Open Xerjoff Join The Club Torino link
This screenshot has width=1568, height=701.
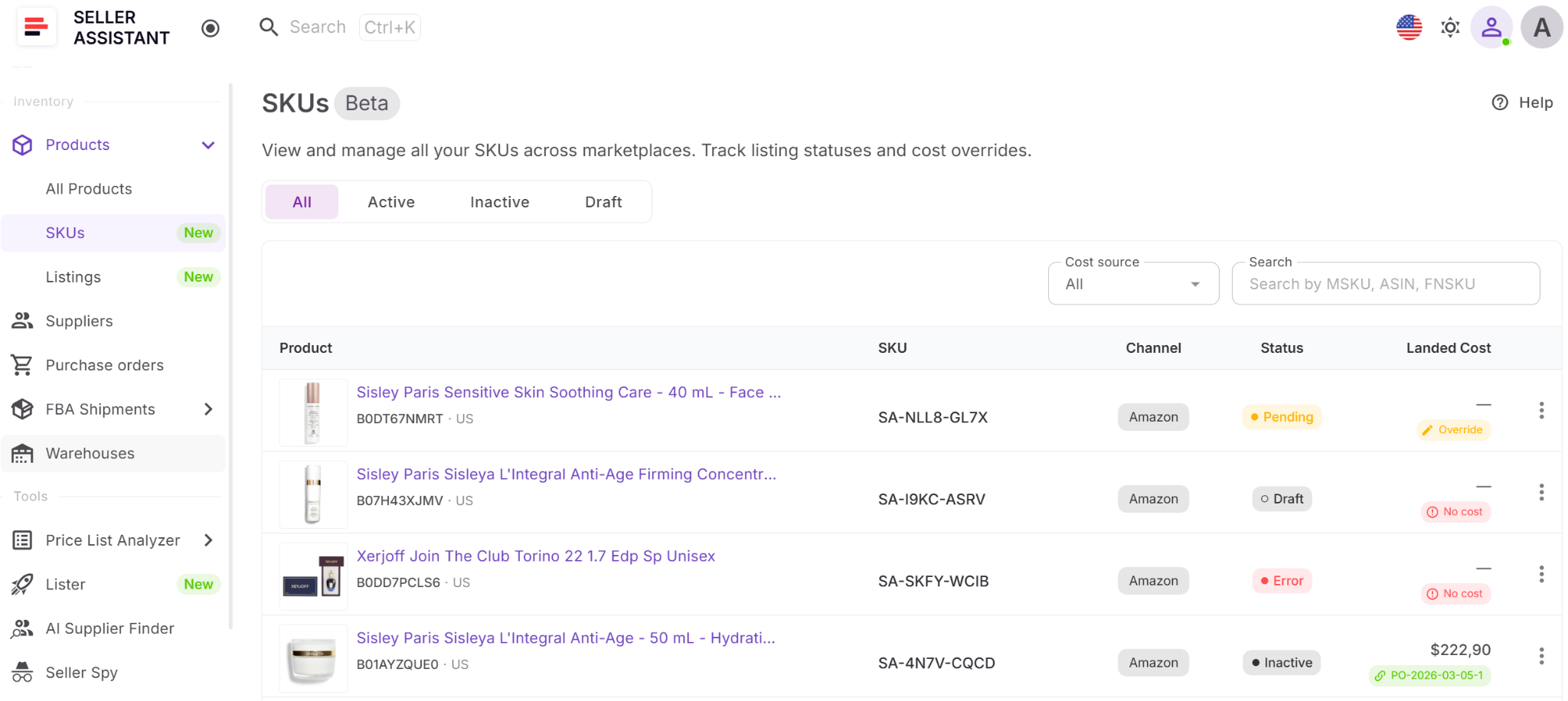(x=536, y=556)
